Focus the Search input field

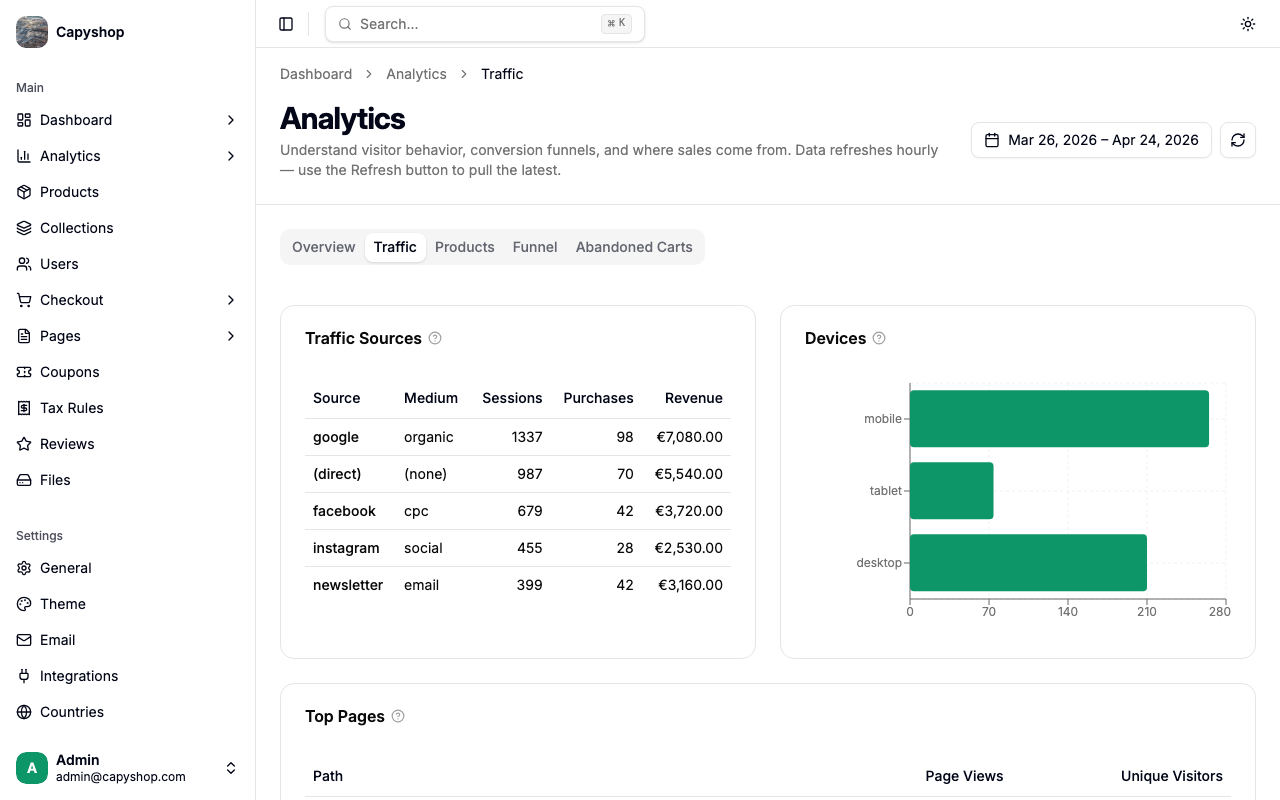(485, 24)
